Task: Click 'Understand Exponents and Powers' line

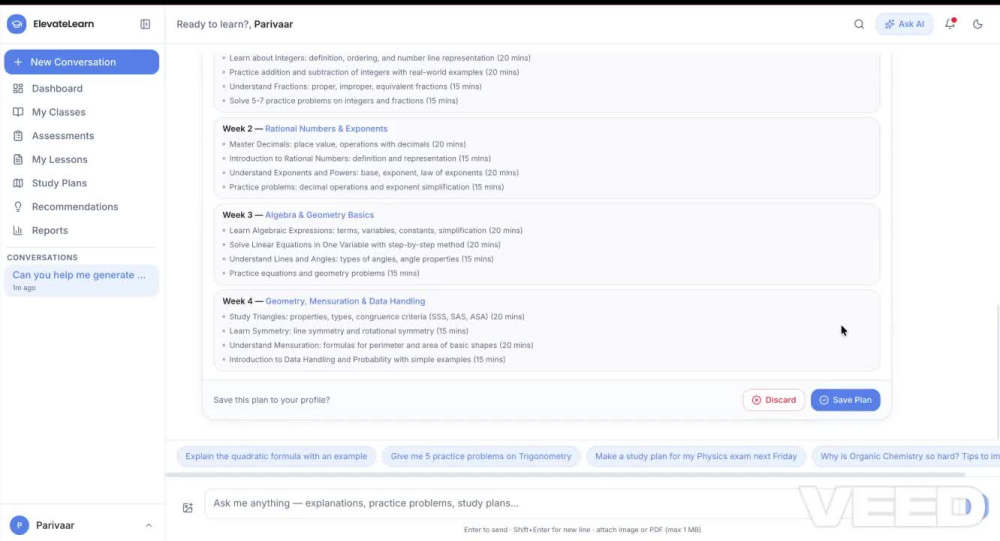Action: pos(374,173)
